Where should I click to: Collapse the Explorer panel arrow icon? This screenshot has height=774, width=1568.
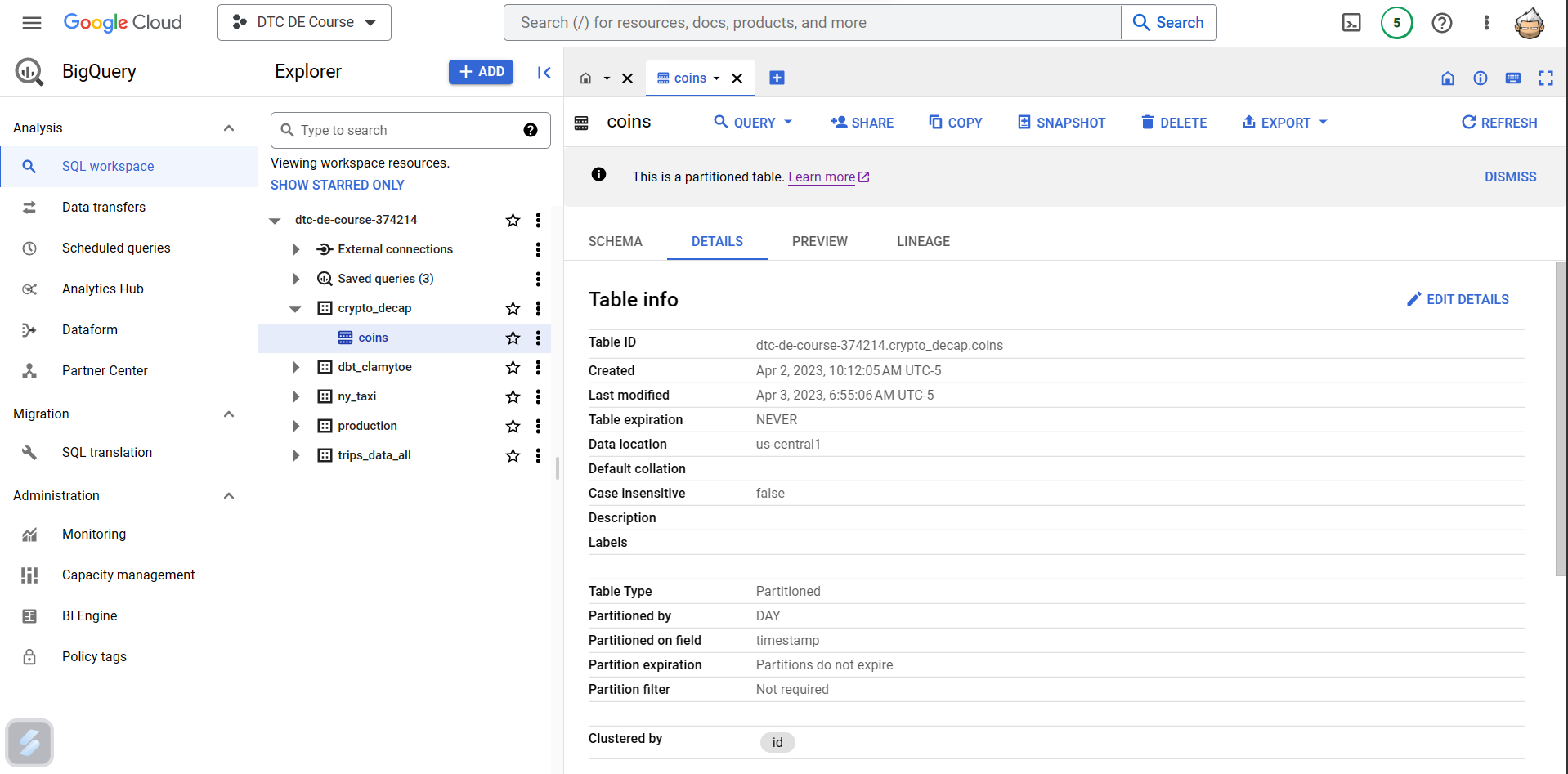(x=544, y=73)
